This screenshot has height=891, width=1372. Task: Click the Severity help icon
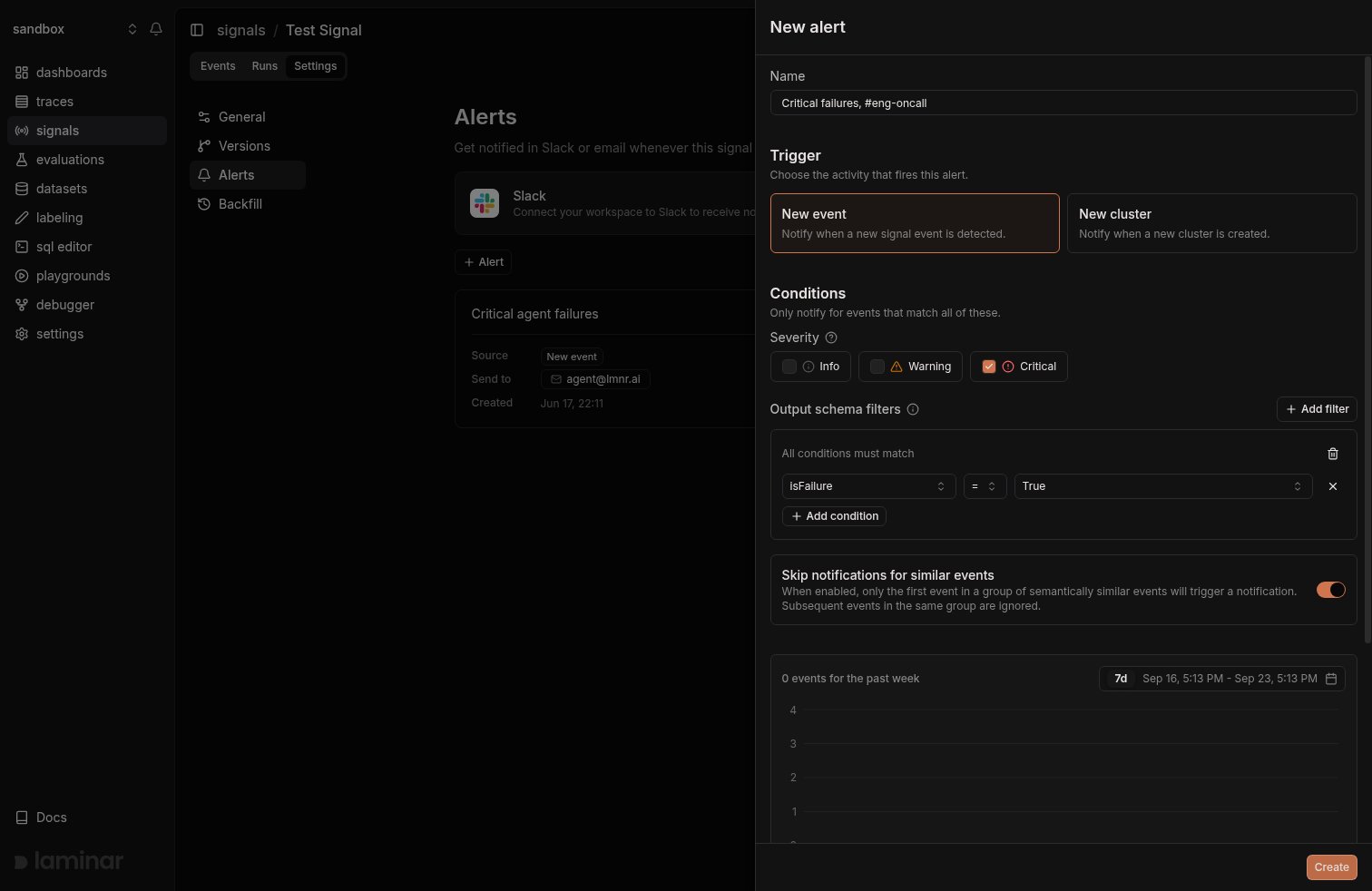[831, 338]
